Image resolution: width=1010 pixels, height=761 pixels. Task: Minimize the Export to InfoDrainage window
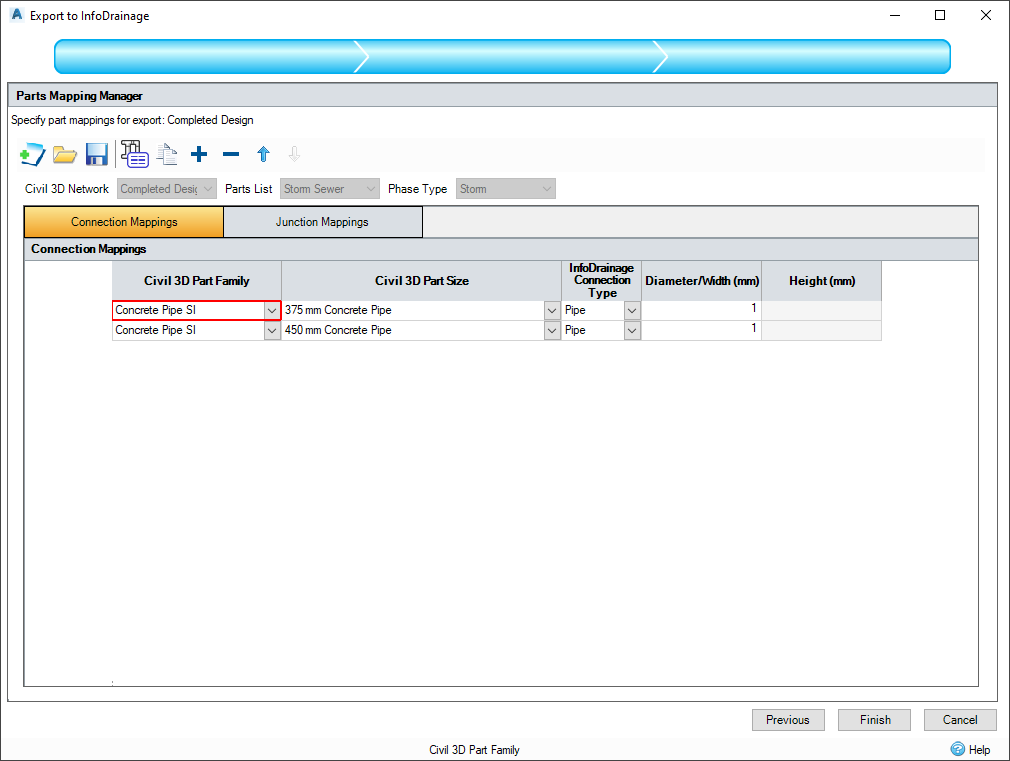pos(895,15)
